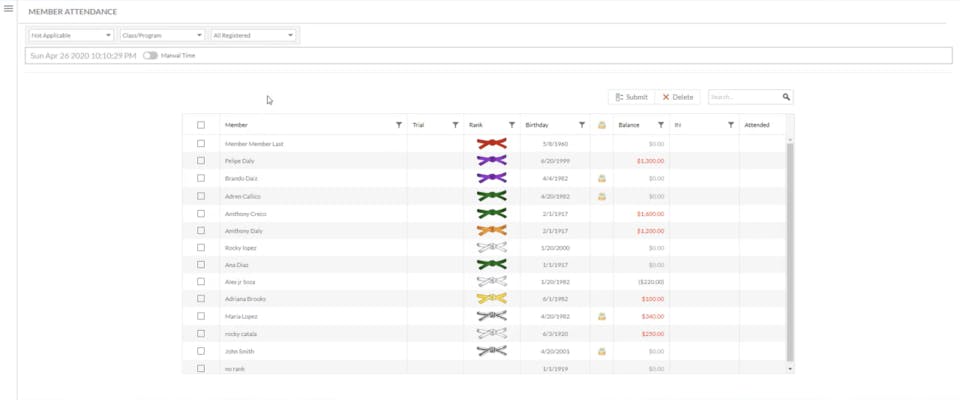Focus the Search input field

(744, 97)
